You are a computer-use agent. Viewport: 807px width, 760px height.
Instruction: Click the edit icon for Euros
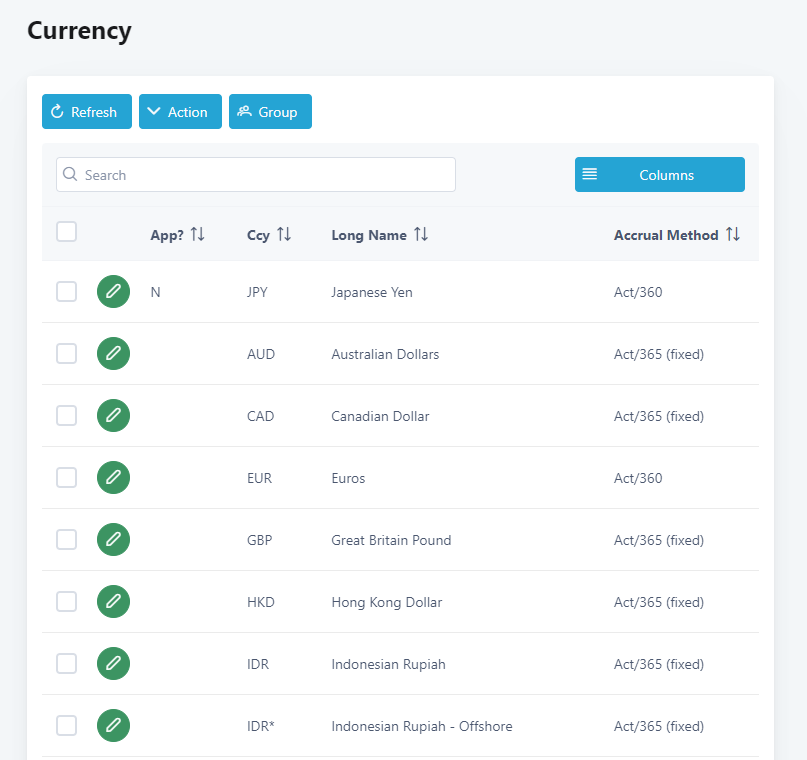(113, 478)
